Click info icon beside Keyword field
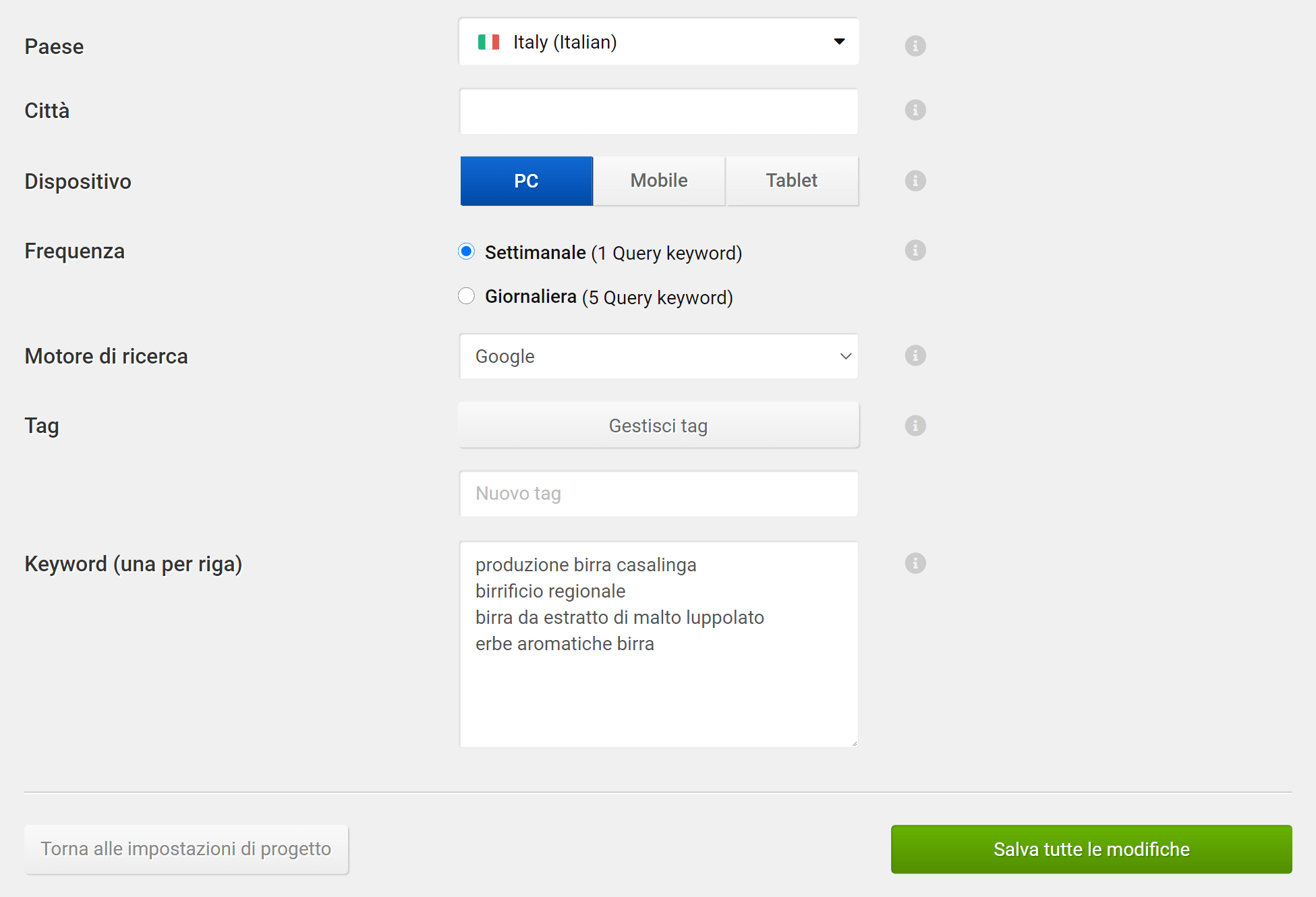Viewport: 1316px width, 897px height. (915, 563)
